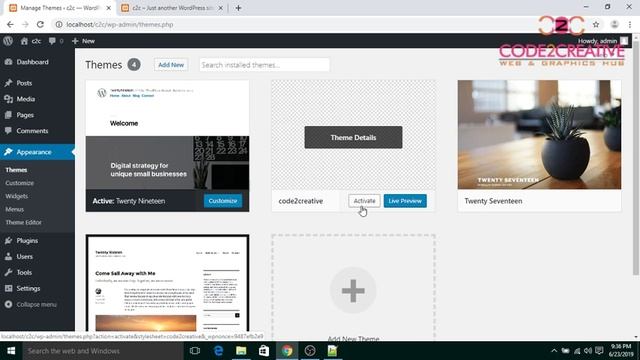Open Widgets submenu item

click(x=17, y=196)
